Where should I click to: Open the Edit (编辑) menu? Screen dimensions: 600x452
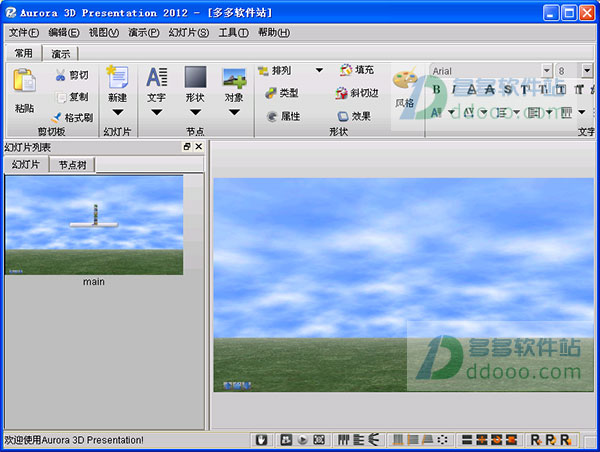64,33
